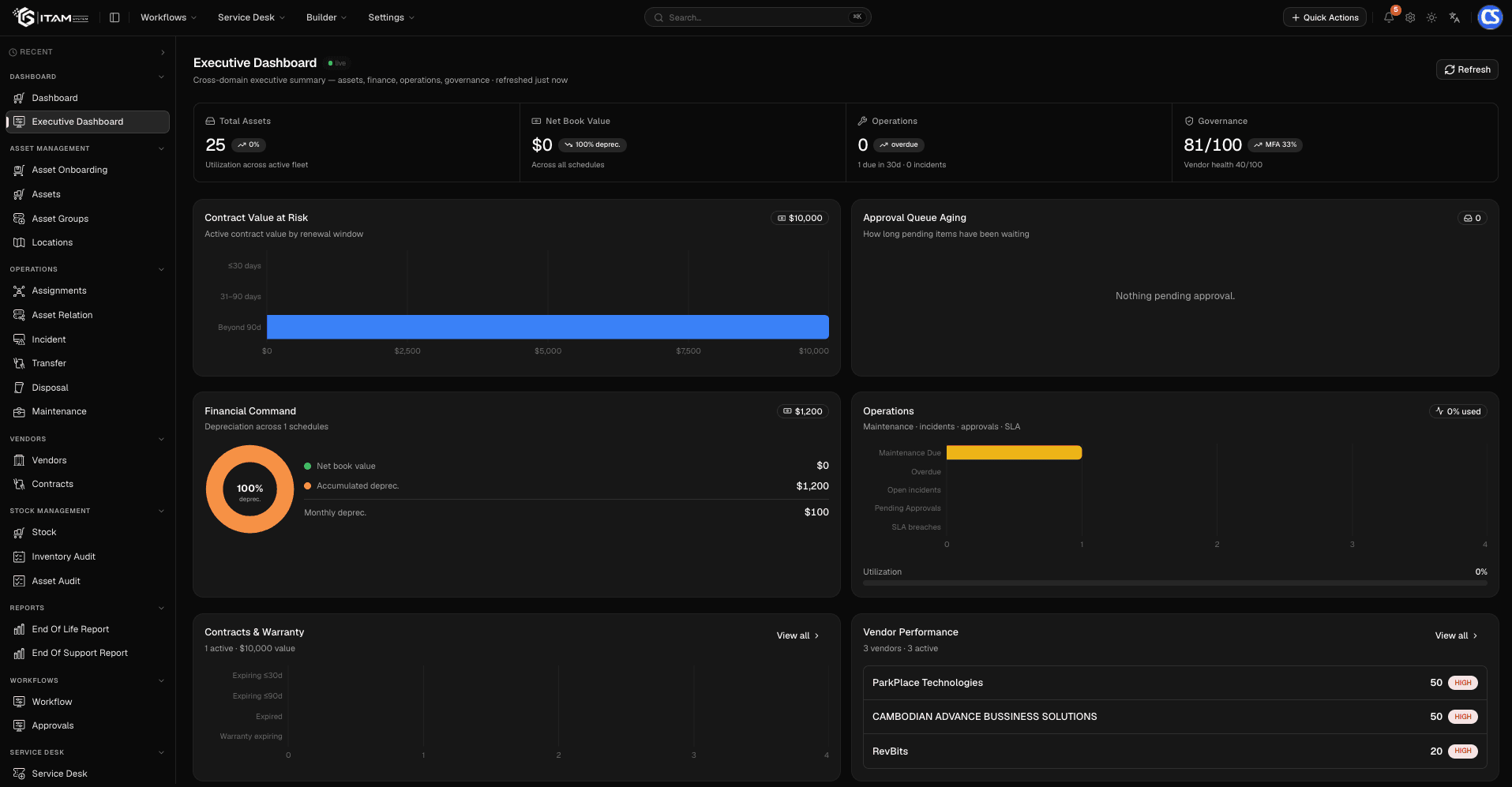
Task: Open the settings gear icon in header
Action: pyautogui.click(x=1410, y=17)
